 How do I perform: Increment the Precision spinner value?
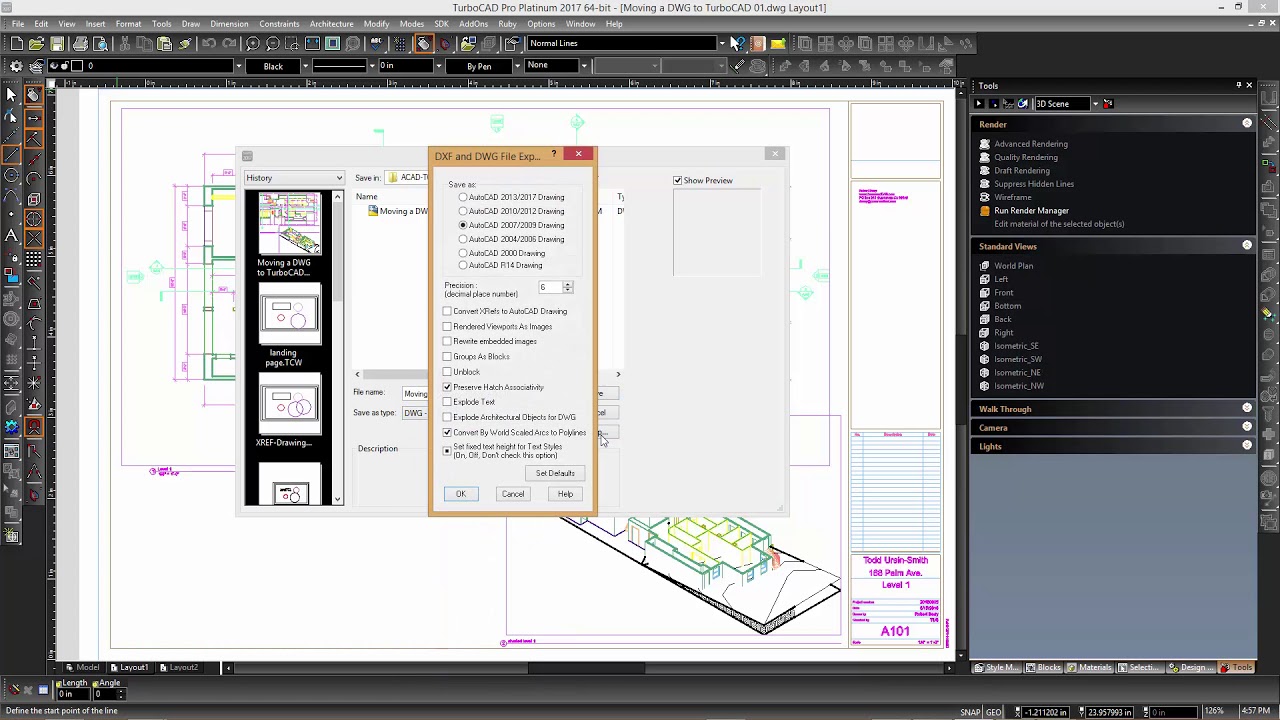(568, 285)
